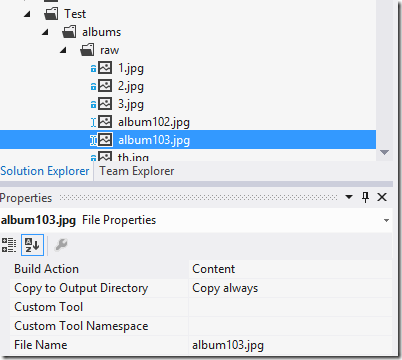Click the Custom Tool Namespace value field
402x360 pixels.
pos(290,326)
